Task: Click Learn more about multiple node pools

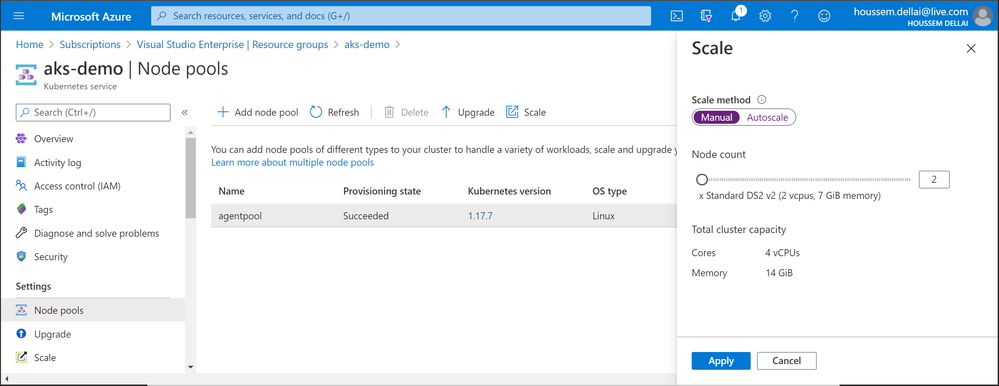Action: click(292, 162)
